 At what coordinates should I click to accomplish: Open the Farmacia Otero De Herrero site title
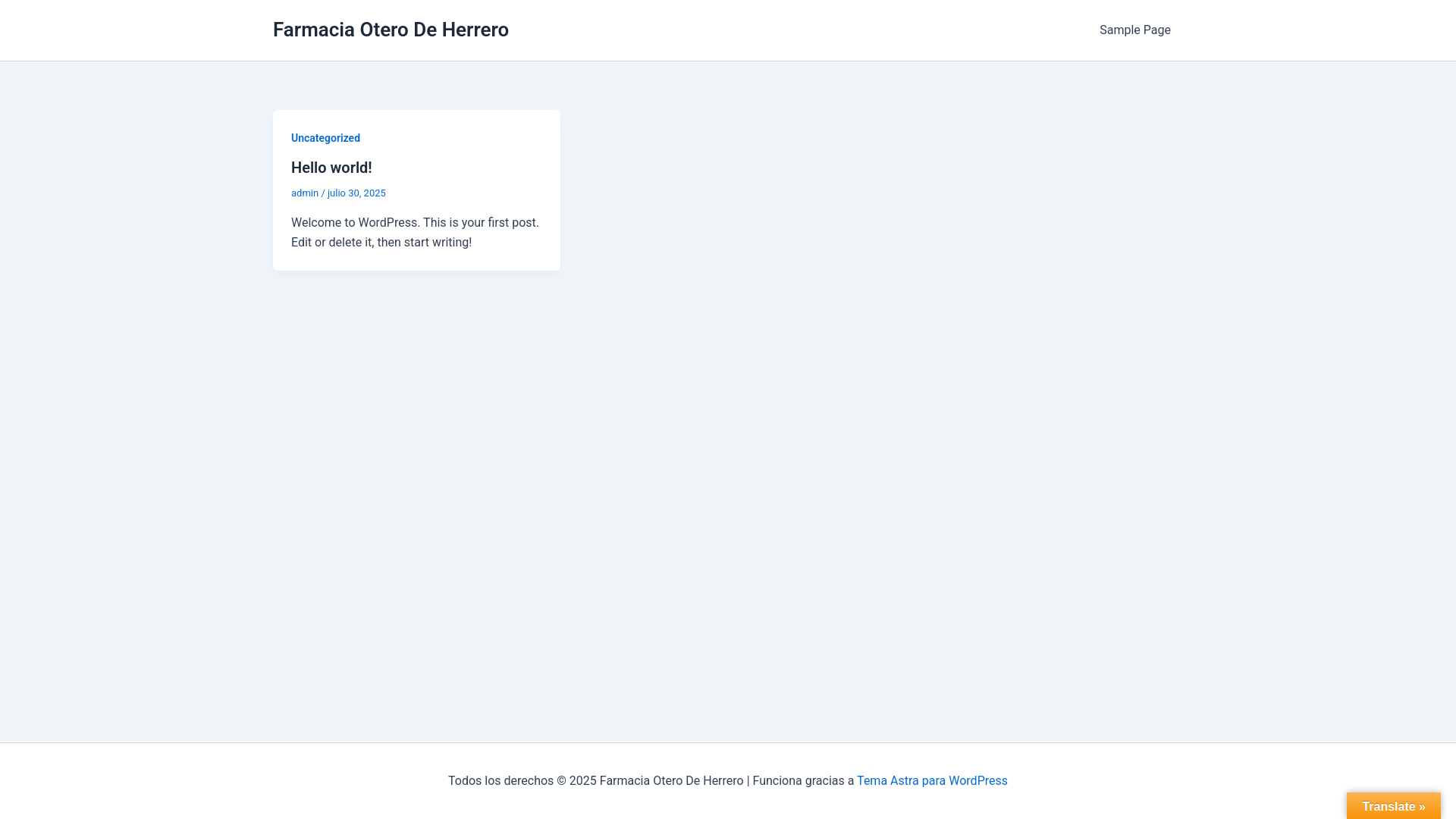tap(391, 30)
